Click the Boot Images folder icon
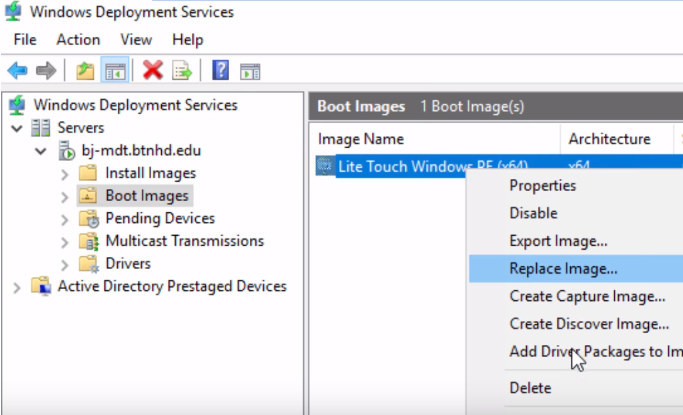 click(x=88, y=196)
